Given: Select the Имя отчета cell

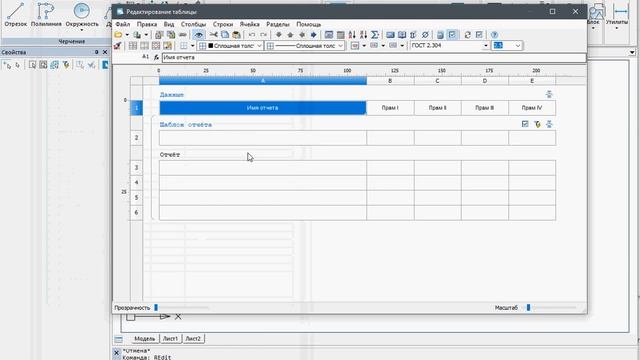Looking at the screenshot, I should 263,108.
